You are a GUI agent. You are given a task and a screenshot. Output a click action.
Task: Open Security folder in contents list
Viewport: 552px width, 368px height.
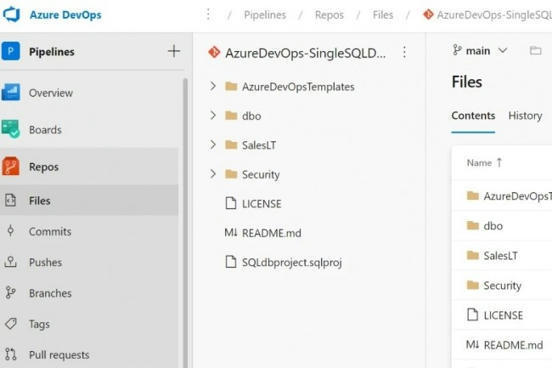coord(502,286)
